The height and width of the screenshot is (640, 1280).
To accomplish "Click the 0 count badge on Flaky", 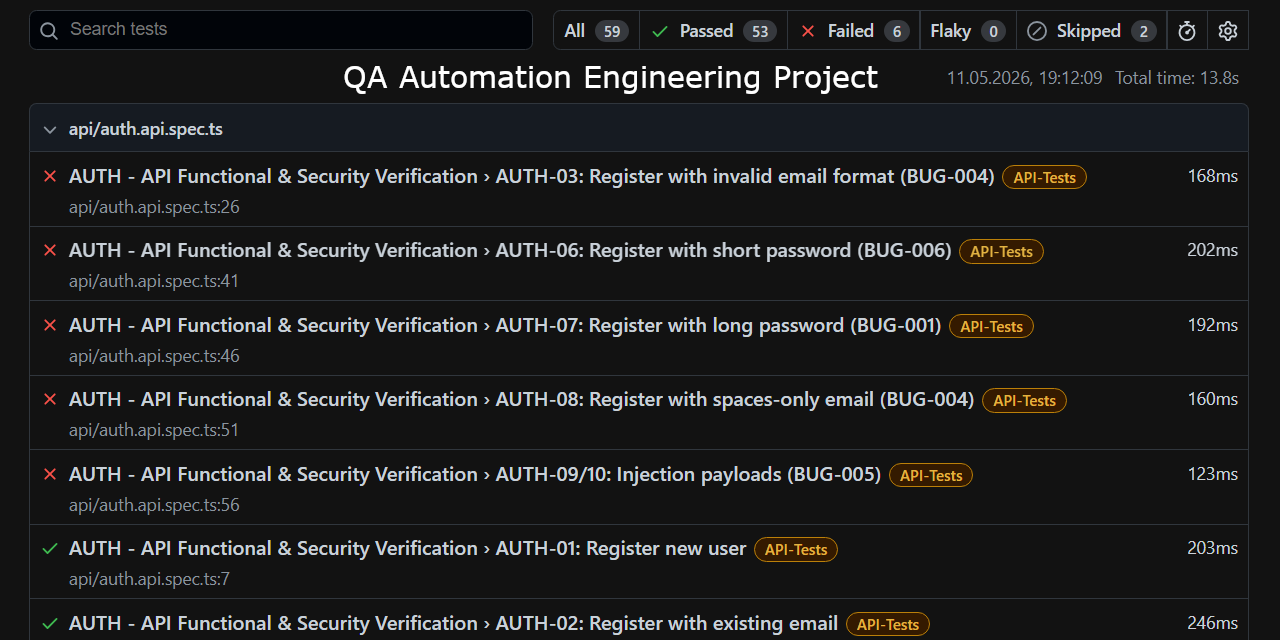I will tap(993, 32).
